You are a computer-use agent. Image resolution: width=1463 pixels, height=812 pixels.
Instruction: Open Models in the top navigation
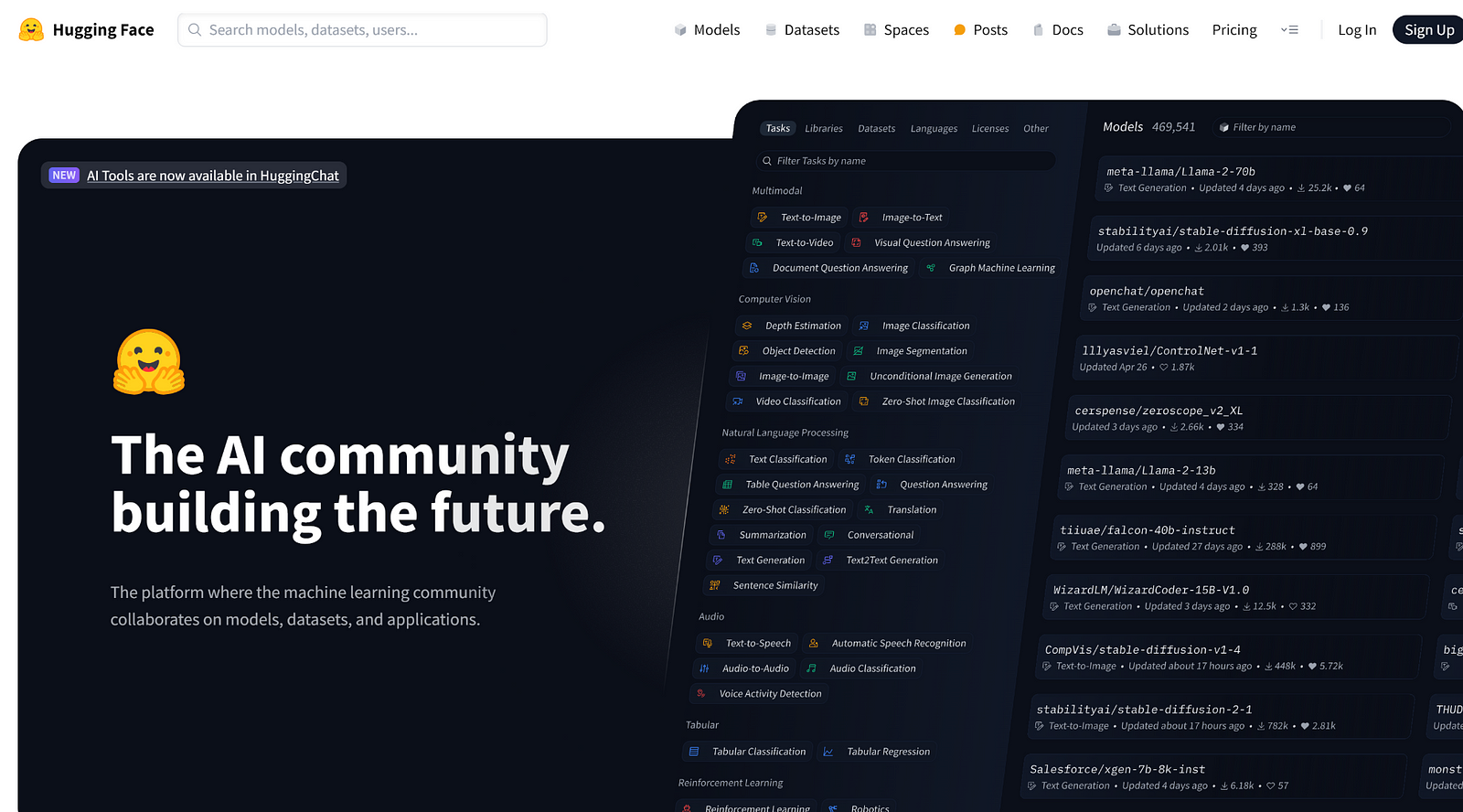[x=707, y=30]
